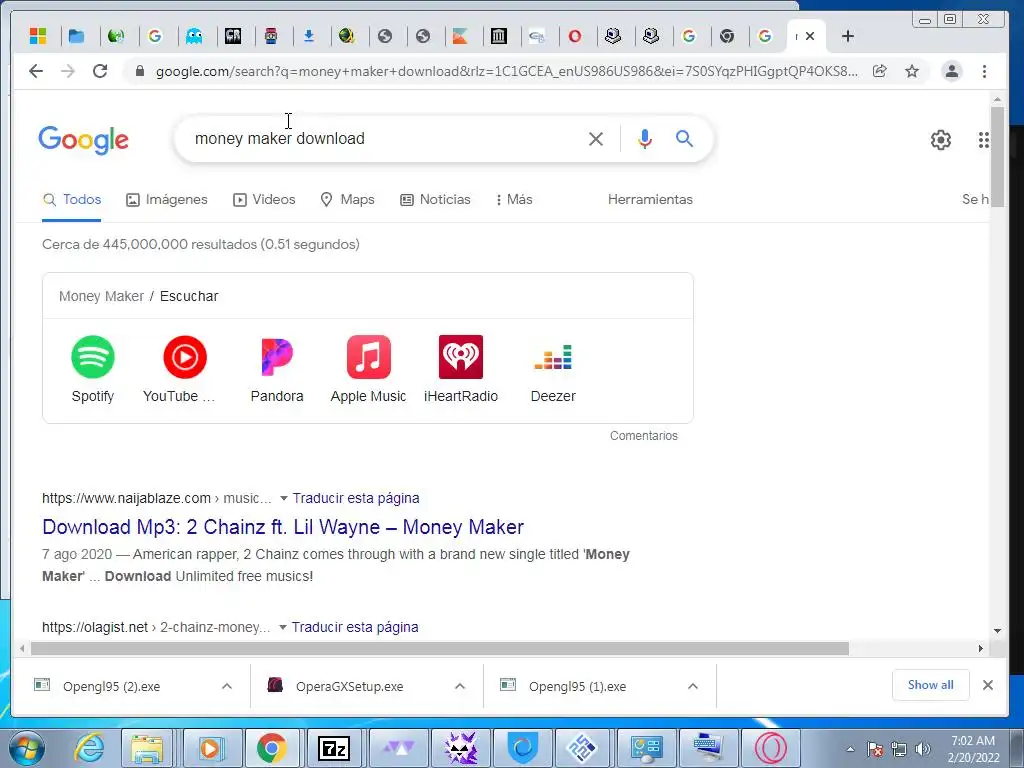Image resolution: width=1024 pixels, height=768 pixels.
Task: Expand options for Opengl95 (1).exe
Action: [x=693, y=686]
